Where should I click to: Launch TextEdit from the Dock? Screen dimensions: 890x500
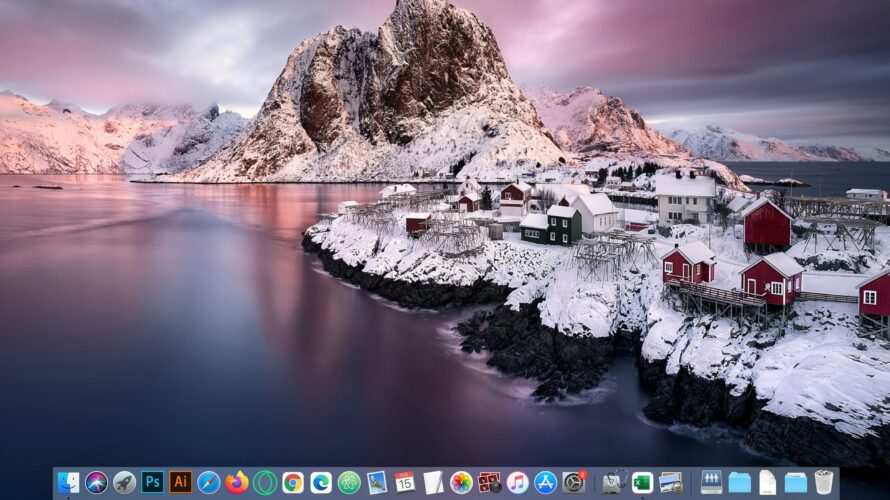[x=433, y=482]
